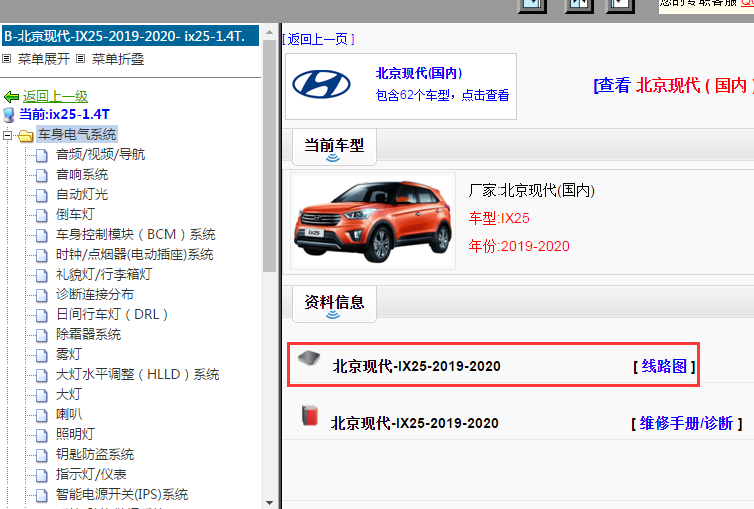Click the 当前:ix25-1.4T computer icon
This screenshot has width=754, height=509.
coord(9,115)
